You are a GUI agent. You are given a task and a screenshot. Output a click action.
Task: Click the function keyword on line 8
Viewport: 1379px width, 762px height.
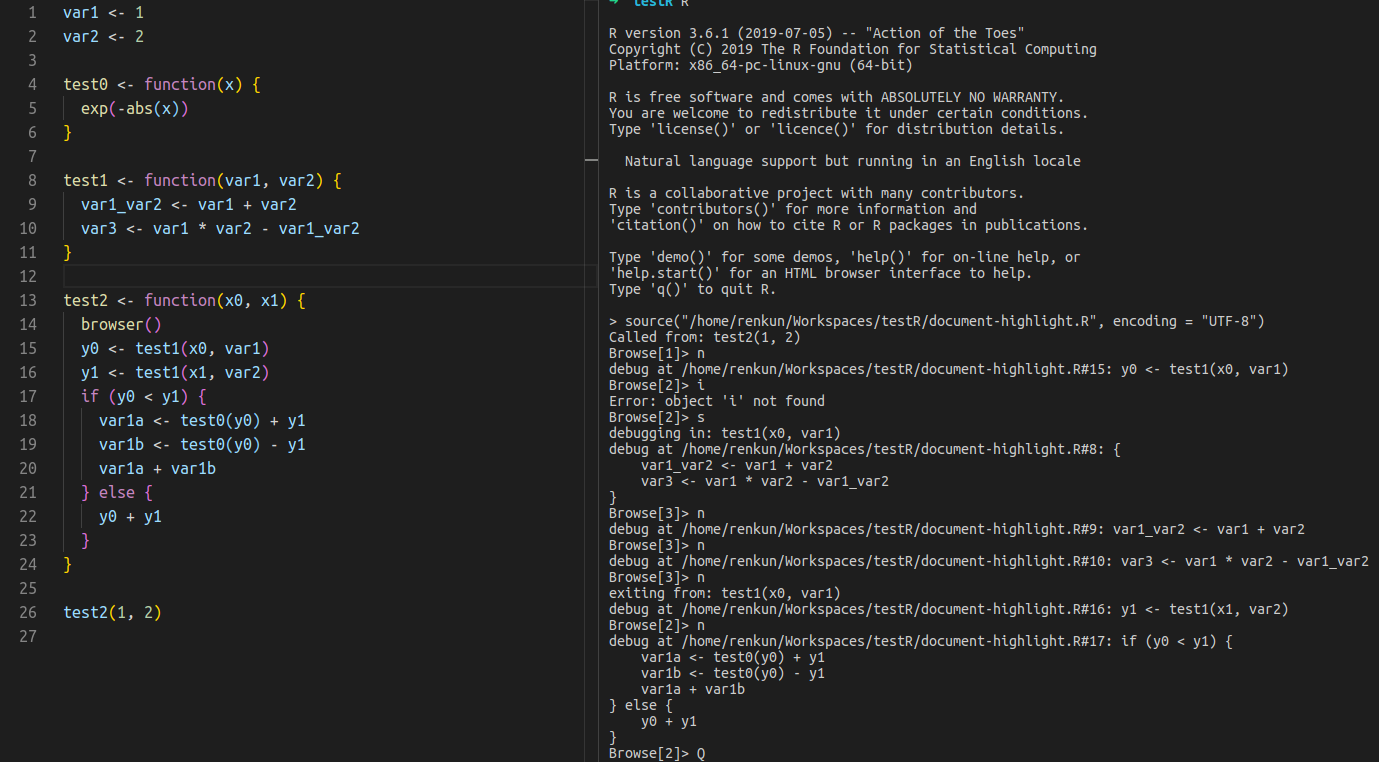(180, 180)
